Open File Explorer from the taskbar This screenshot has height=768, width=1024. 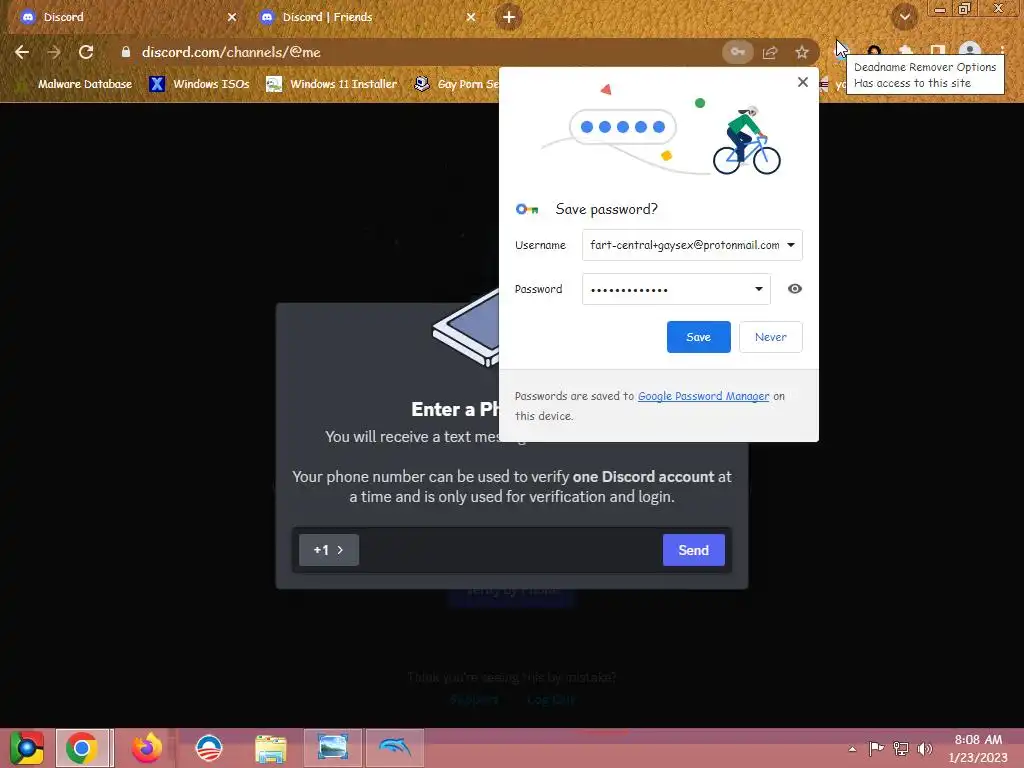point(271,748)
